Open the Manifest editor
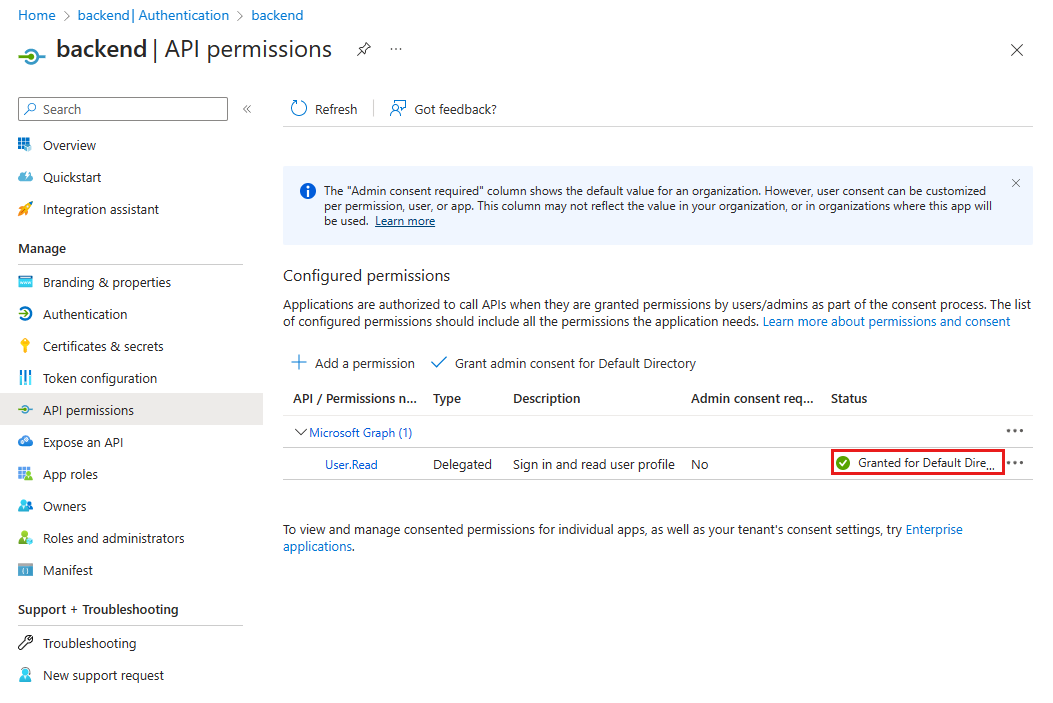Image resolution: width=1053 pixels, height=703 pixels. click(67, 570)
